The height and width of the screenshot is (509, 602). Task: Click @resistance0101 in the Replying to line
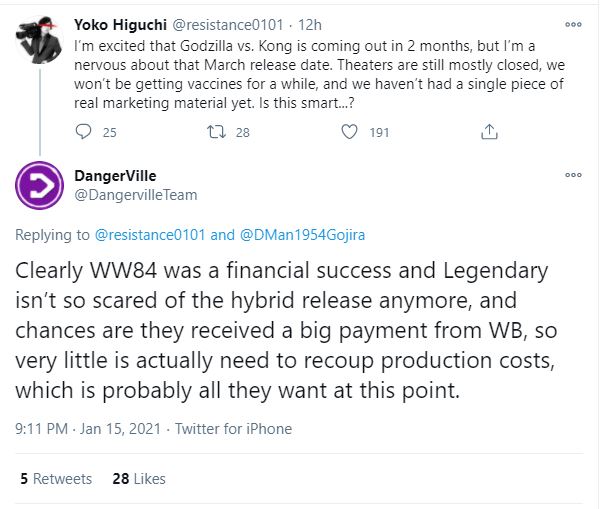(x=150, y=236)
